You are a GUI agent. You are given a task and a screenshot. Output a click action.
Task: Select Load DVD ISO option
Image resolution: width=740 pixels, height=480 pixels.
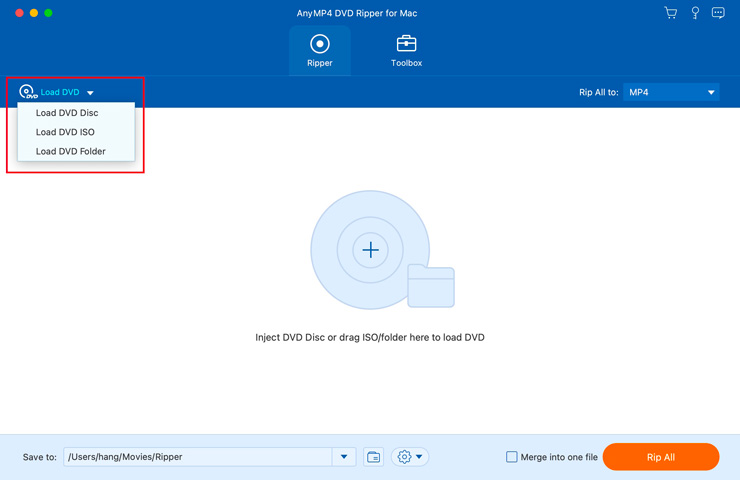65,132
